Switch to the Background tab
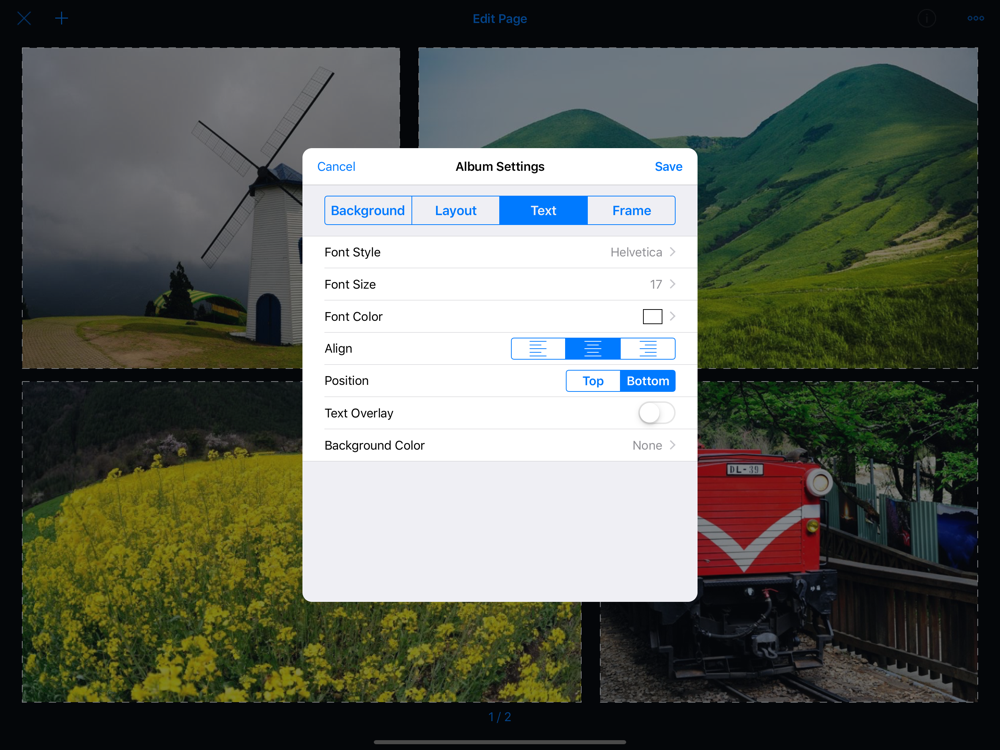Image resolution: width=1000 pixels, height=750 pixels. [x=368, y=210]
